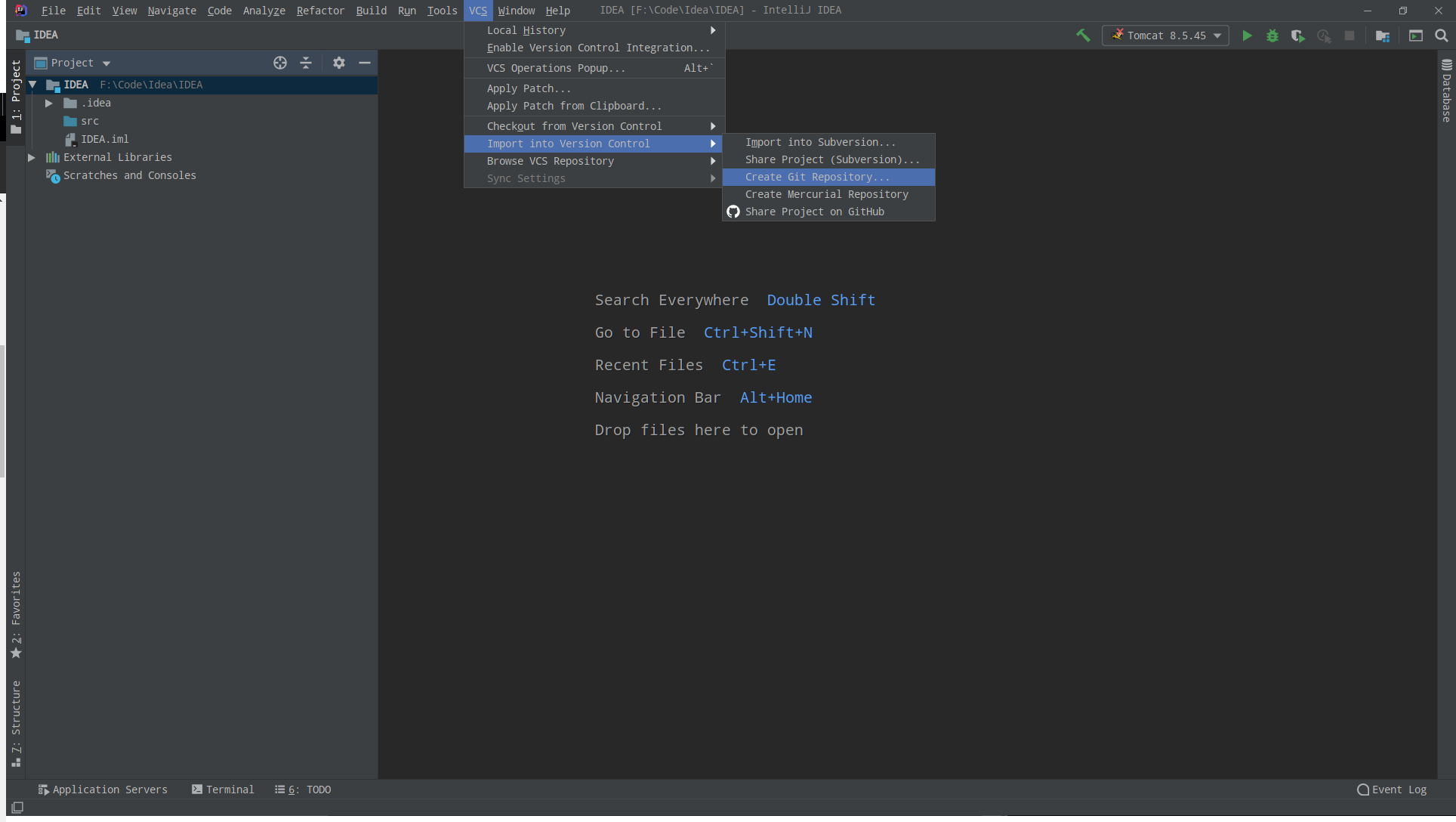Open the Code menu
Screen dimensions: 1456x822
pyautogui.click(x=220, y=11)
